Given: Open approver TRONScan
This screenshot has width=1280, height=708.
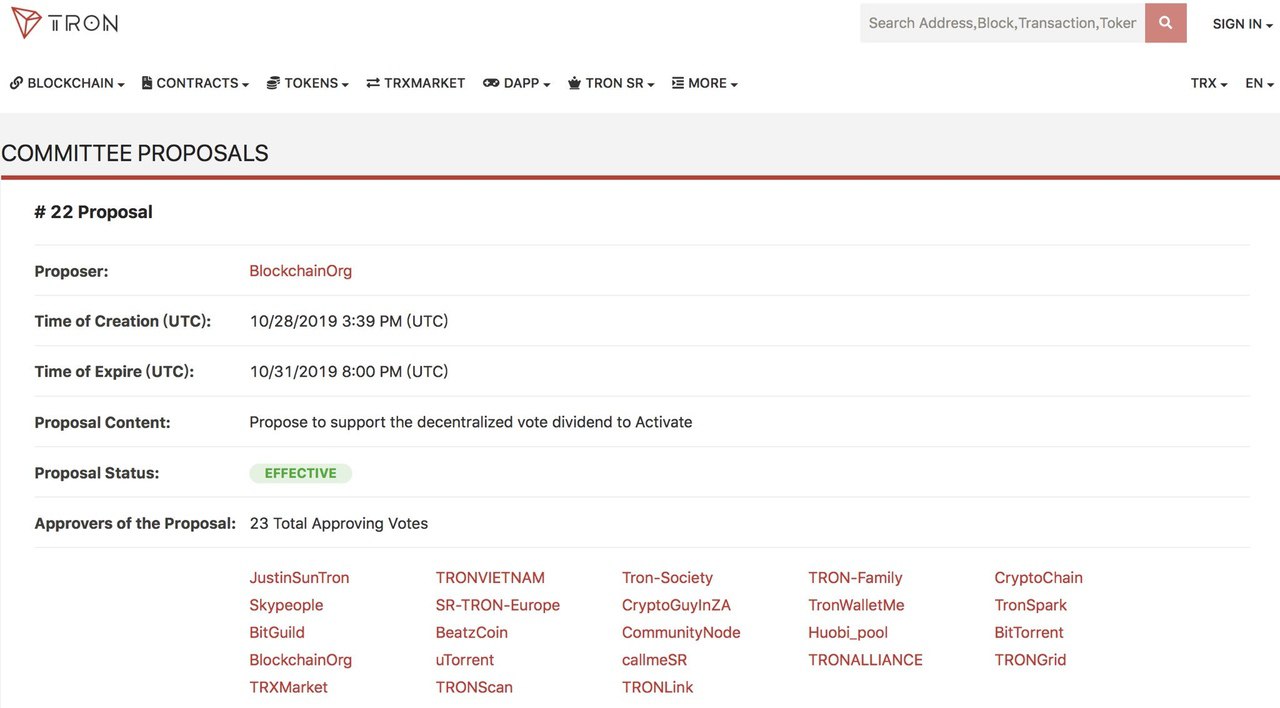Looking at the screenshot, I should (474, 687).
